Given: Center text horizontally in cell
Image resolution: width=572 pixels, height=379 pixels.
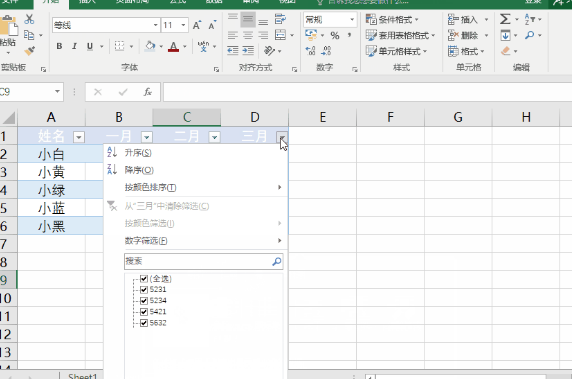Looking at the screenshot, I should click(x=248, y=35).
